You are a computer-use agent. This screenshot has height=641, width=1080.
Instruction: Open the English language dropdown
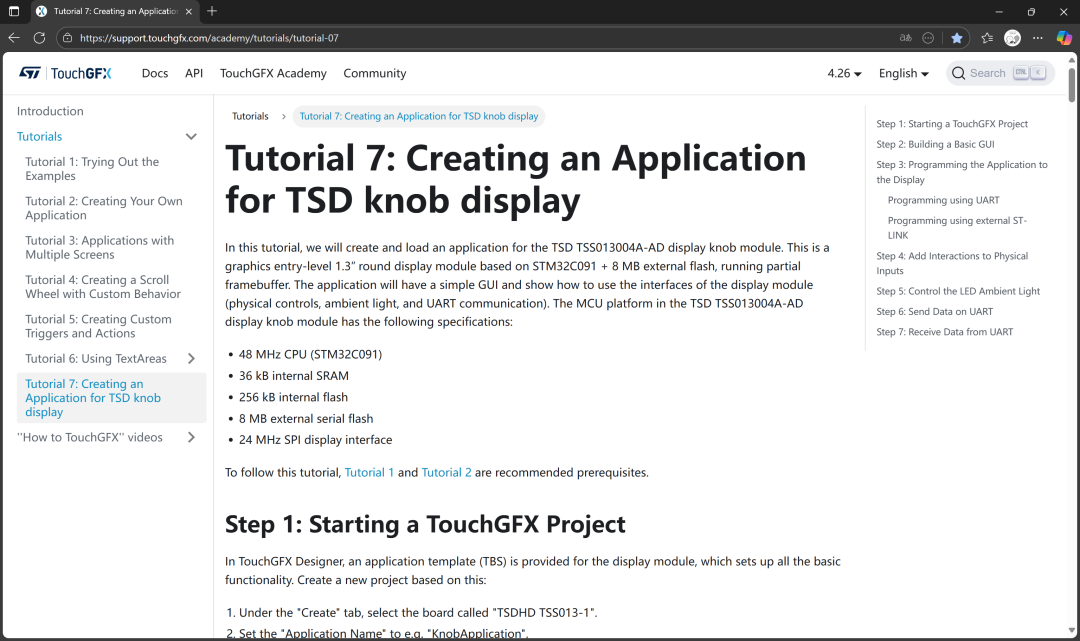[903, 73]
